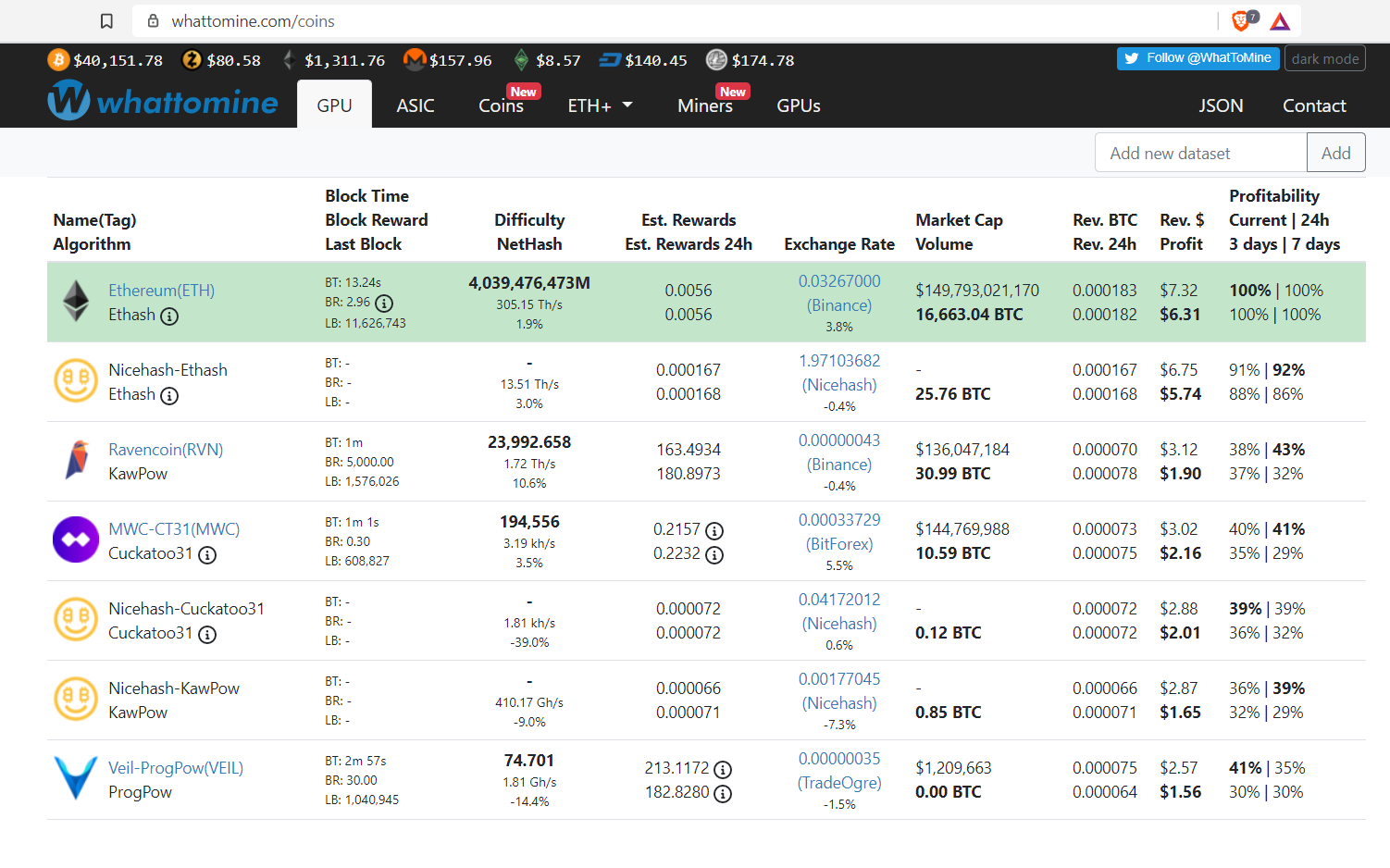Screen dimensions: 1390x868
Task: Click info icon beside Veil reward 182.8280
Action: (x=723, y=794)
